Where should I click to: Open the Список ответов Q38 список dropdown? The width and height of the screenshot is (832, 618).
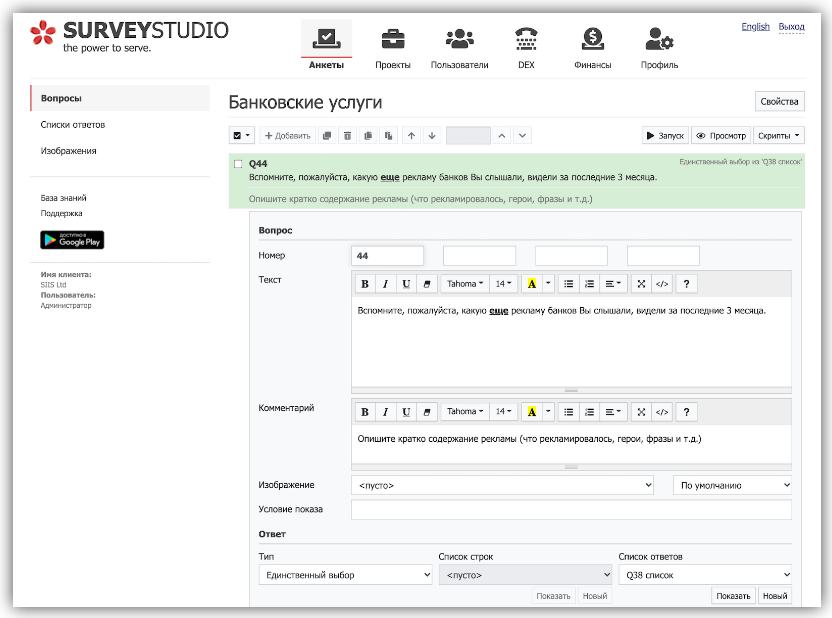pos(705,575)
